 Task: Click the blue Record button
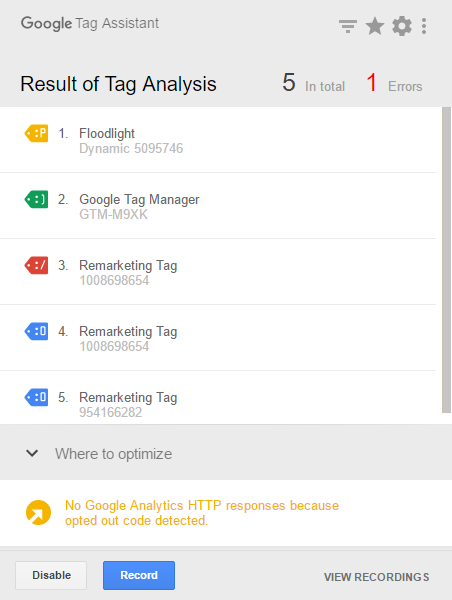tap(139, 575)
